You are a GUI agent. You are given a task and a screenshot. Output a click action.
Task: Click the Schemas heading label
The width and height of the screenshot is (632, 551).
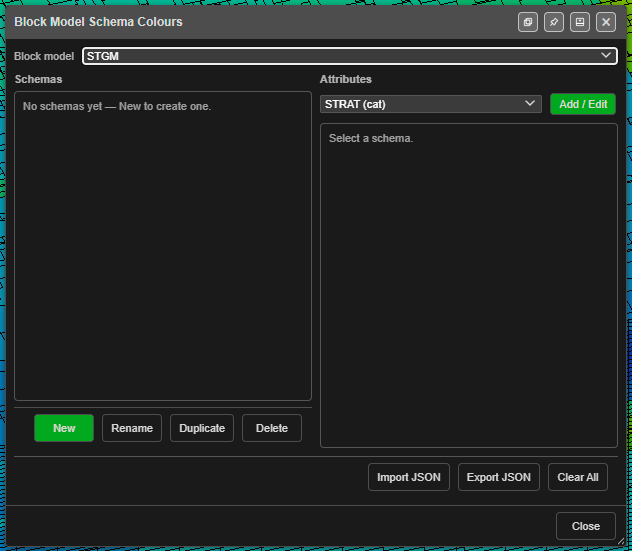pos(38,79)
